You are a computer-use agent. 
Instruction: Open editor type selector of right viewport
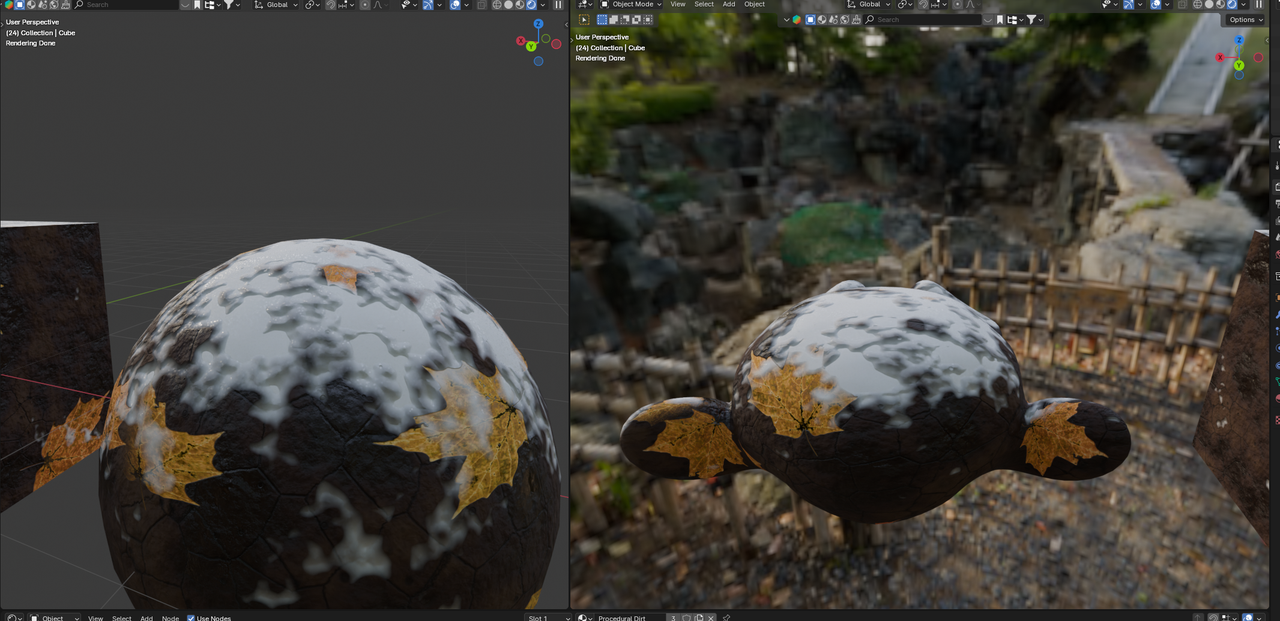583,5
